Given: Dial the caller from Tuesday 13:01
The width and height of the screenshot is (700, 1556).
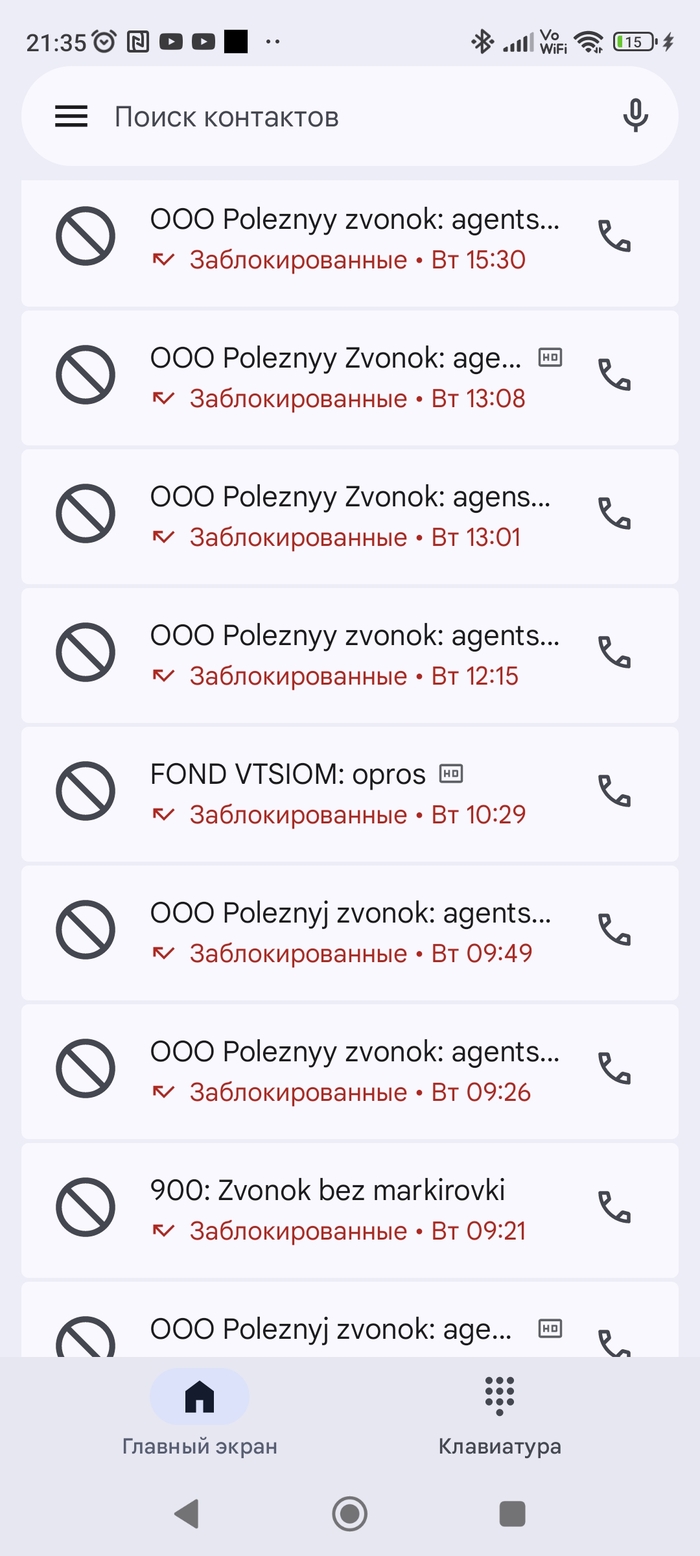Looking at the screenshot, I should click(614, 514).
